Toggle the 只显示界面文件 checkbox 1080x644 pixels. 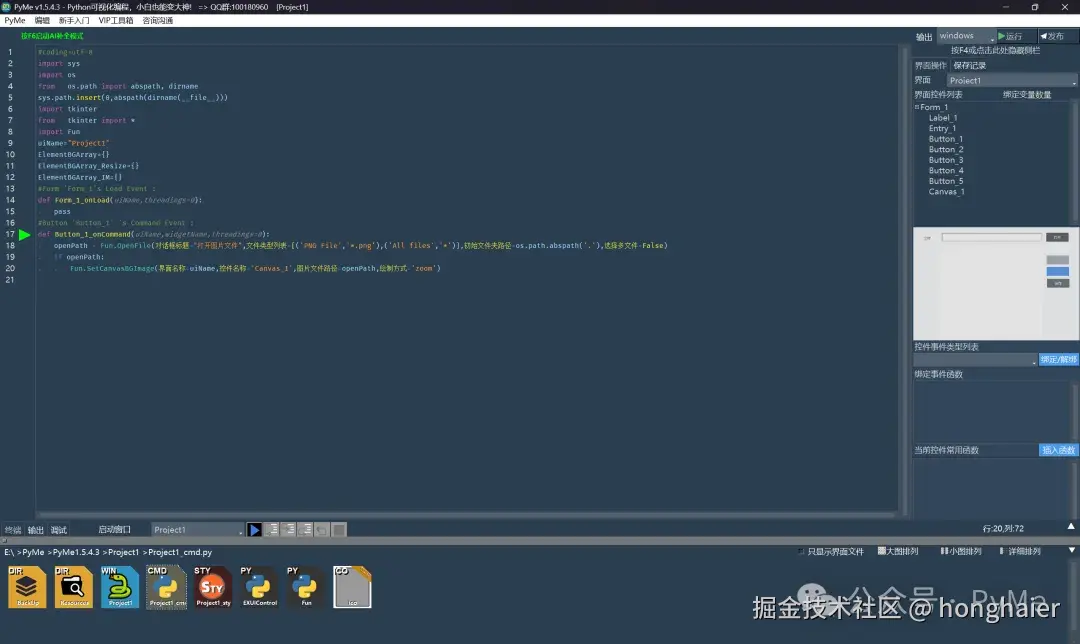click(x=800, y=552)
